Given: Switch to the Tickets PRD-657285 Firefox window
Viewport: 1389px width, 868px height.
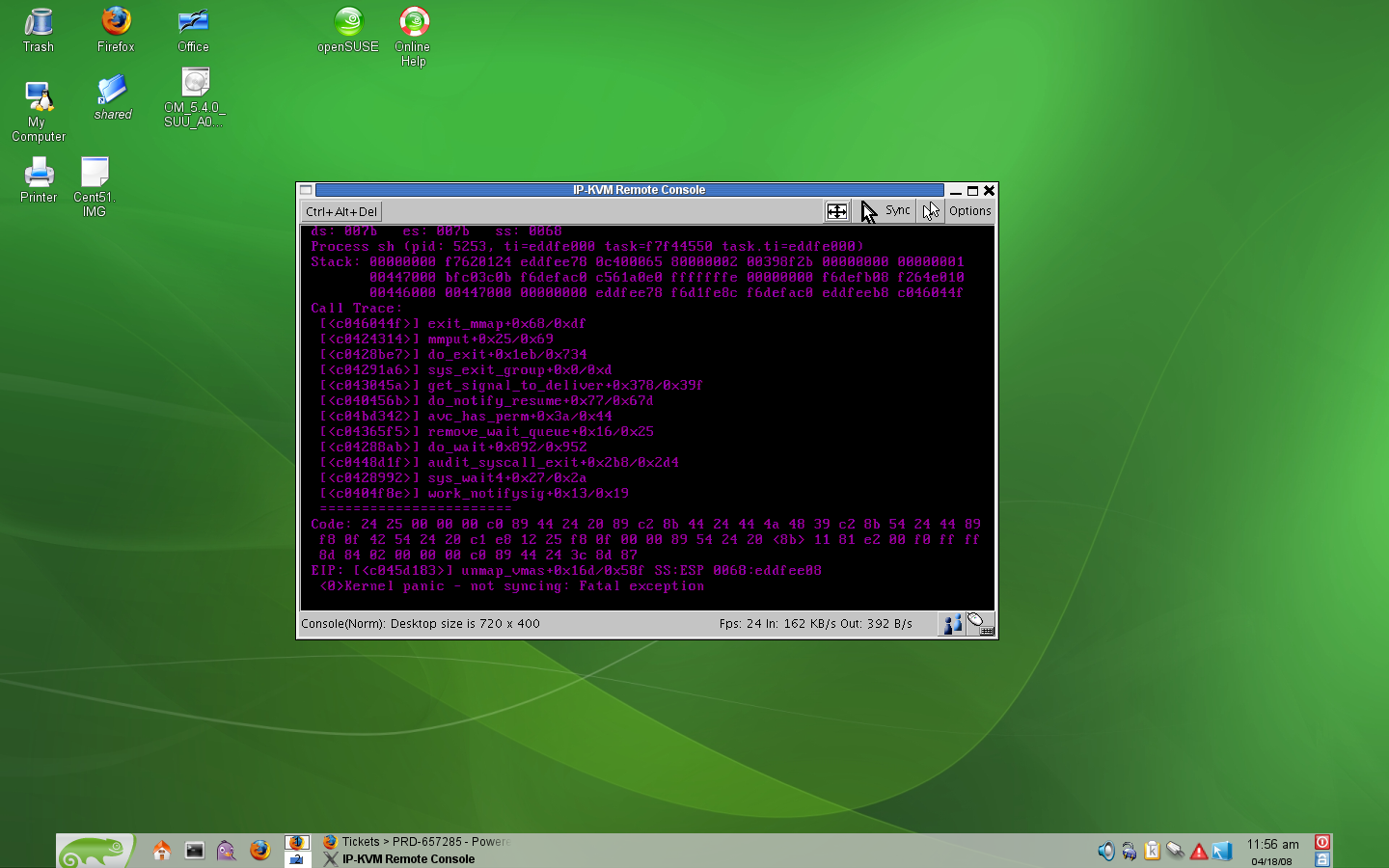Looking at the screenshot, I should [415, 842].
